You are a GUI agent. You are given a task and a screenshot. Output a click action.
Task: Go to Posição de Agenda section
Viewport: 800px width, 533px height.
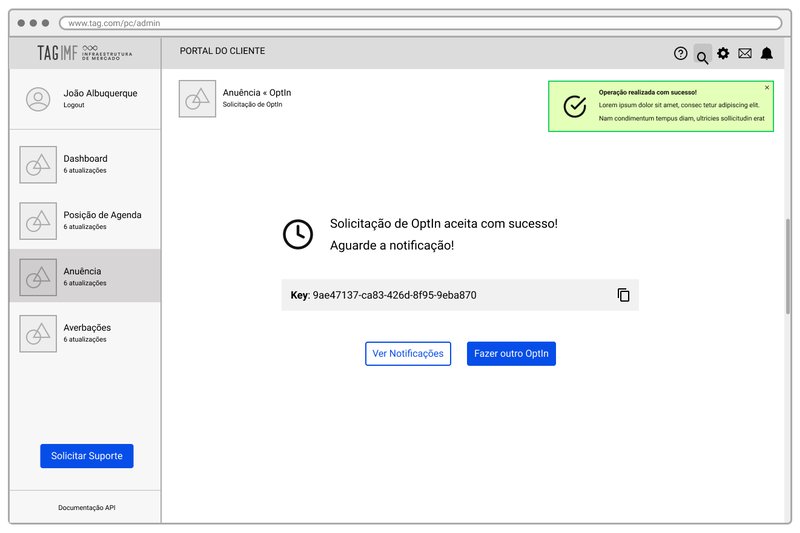click(85, 220)
